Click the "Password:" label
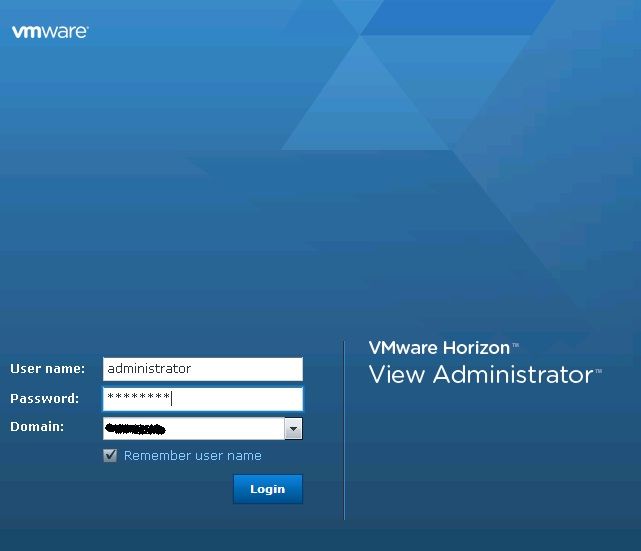Screen dimensions: 641x551 pyautogui.click(x=45, y=399)
